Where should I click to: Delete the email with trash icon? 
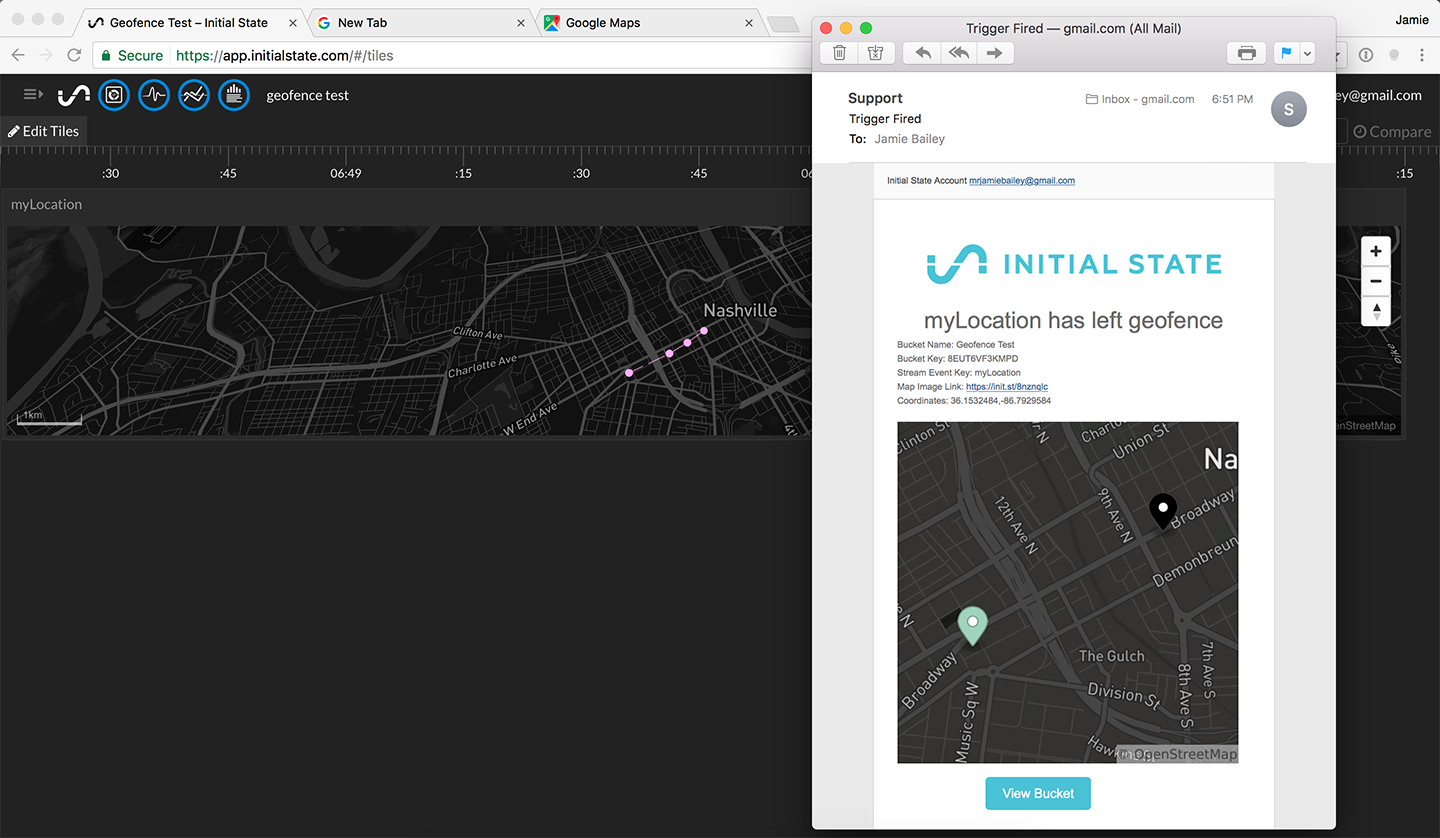click(840, 53)
